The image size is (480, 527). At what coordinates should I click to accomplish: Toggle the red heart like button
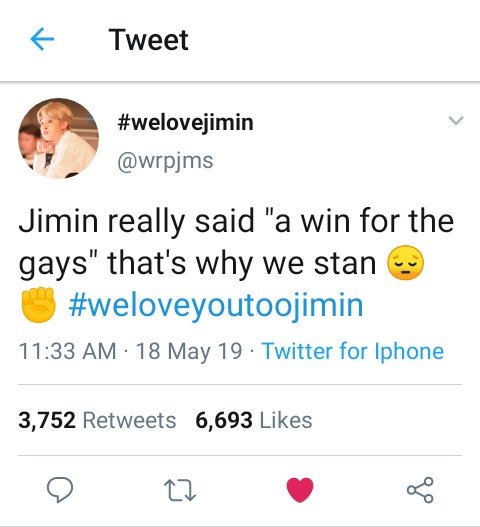tap(300, 490)
